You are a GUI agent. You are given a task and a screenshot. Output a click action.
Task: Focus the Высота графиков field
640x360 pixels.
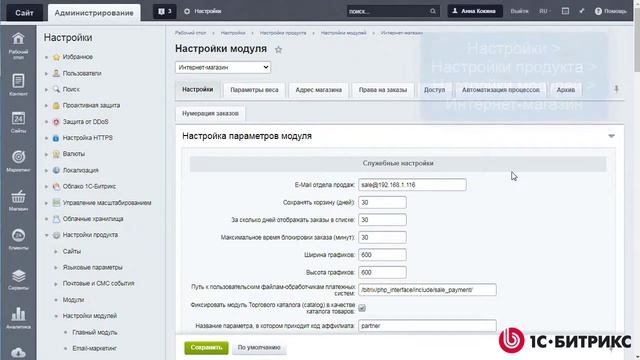click(x=382, y=272)
